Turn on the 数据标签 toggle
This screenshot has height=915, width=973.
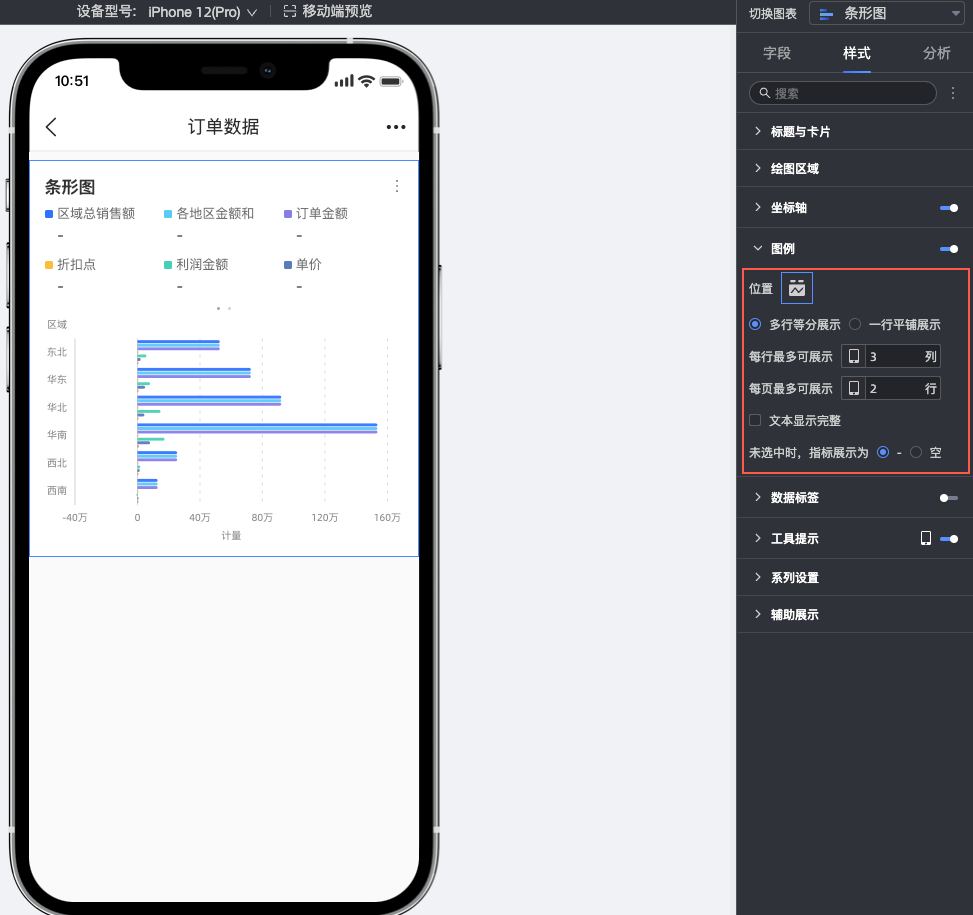948,497
